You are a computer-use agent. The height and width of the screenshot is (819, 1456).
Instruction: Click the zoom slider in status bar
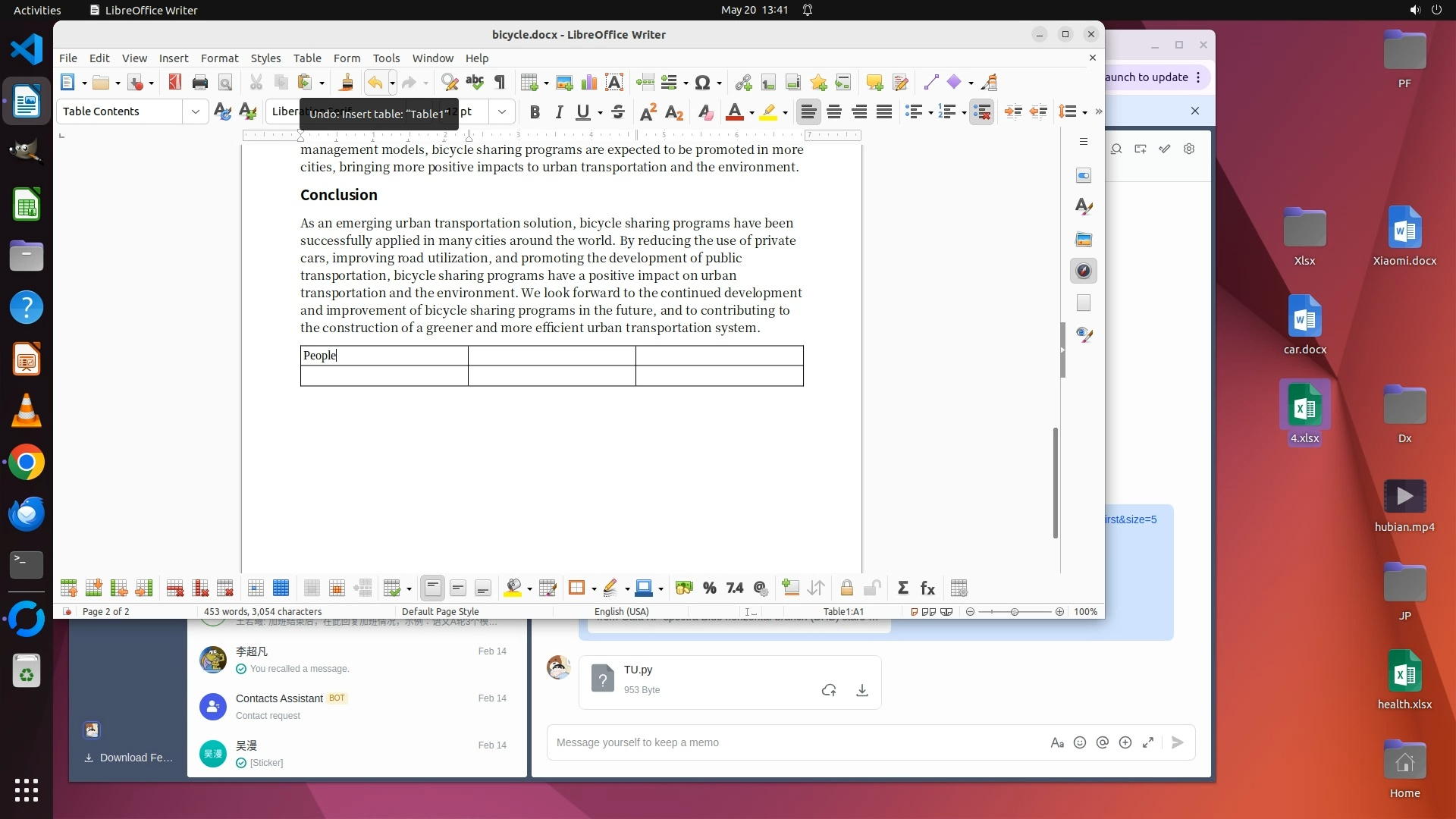pos(1014,612)
